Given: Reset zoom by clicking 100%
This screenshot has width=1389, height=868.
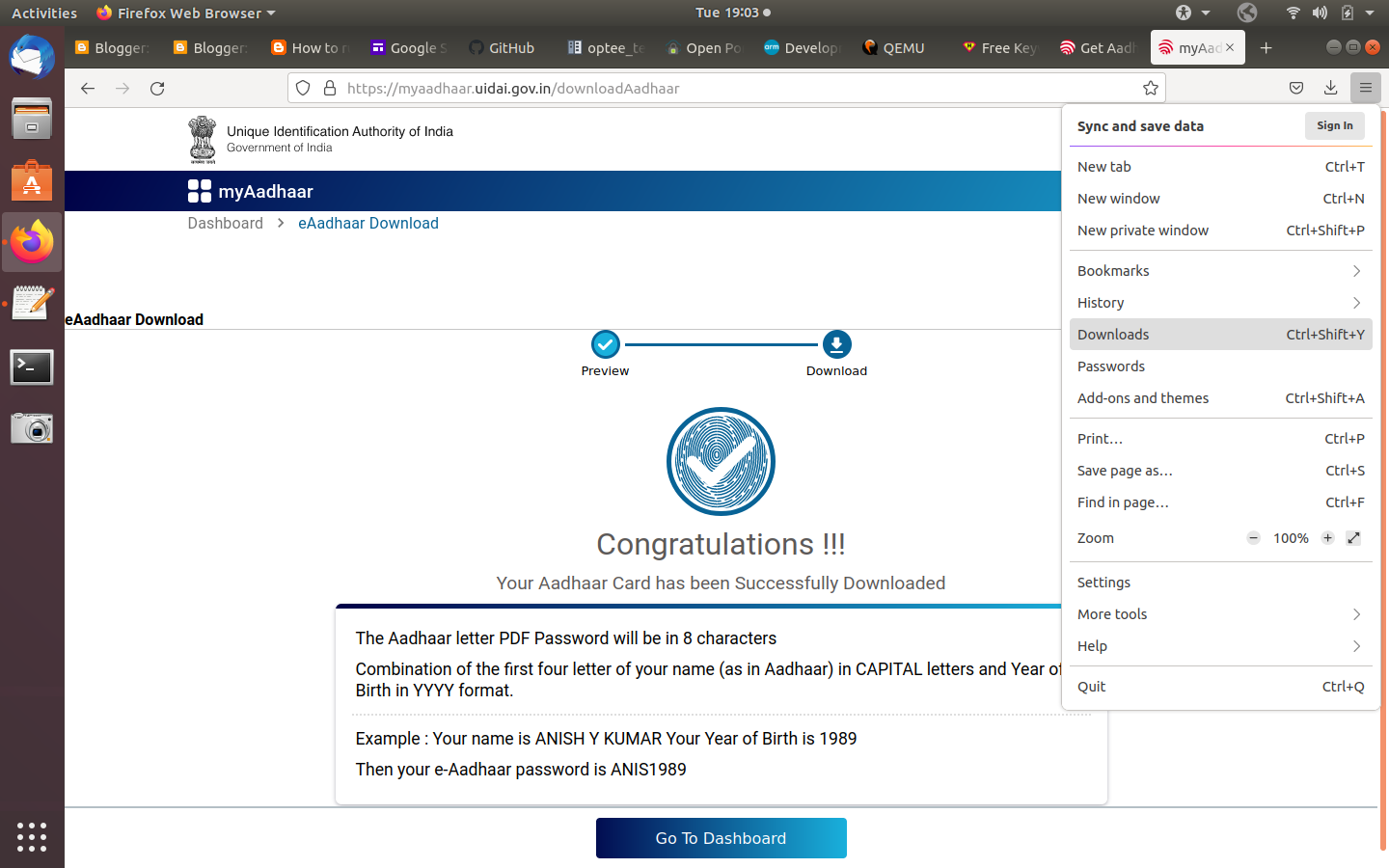Looking at the screenshot, I should [x=1291, y=538].
